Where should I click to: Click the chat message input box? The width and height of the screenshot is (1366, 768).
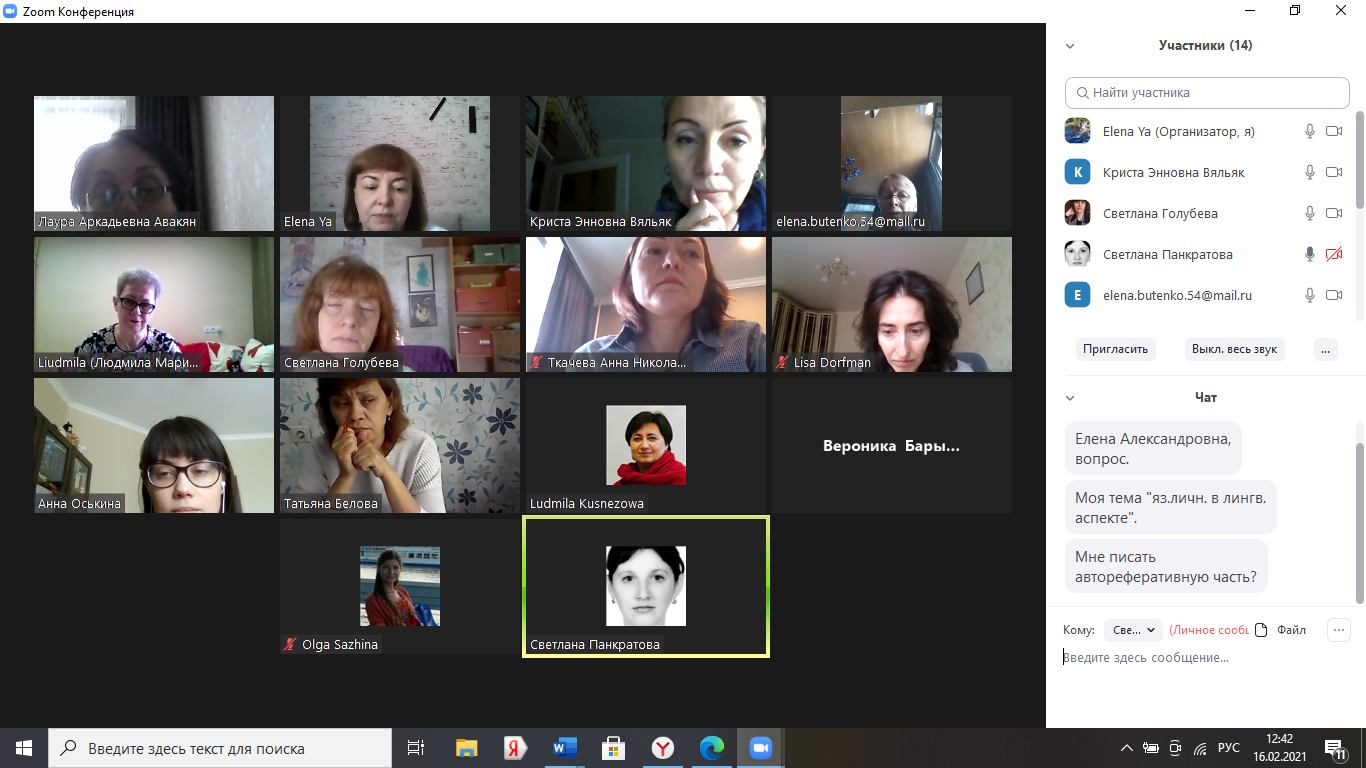1200,658
